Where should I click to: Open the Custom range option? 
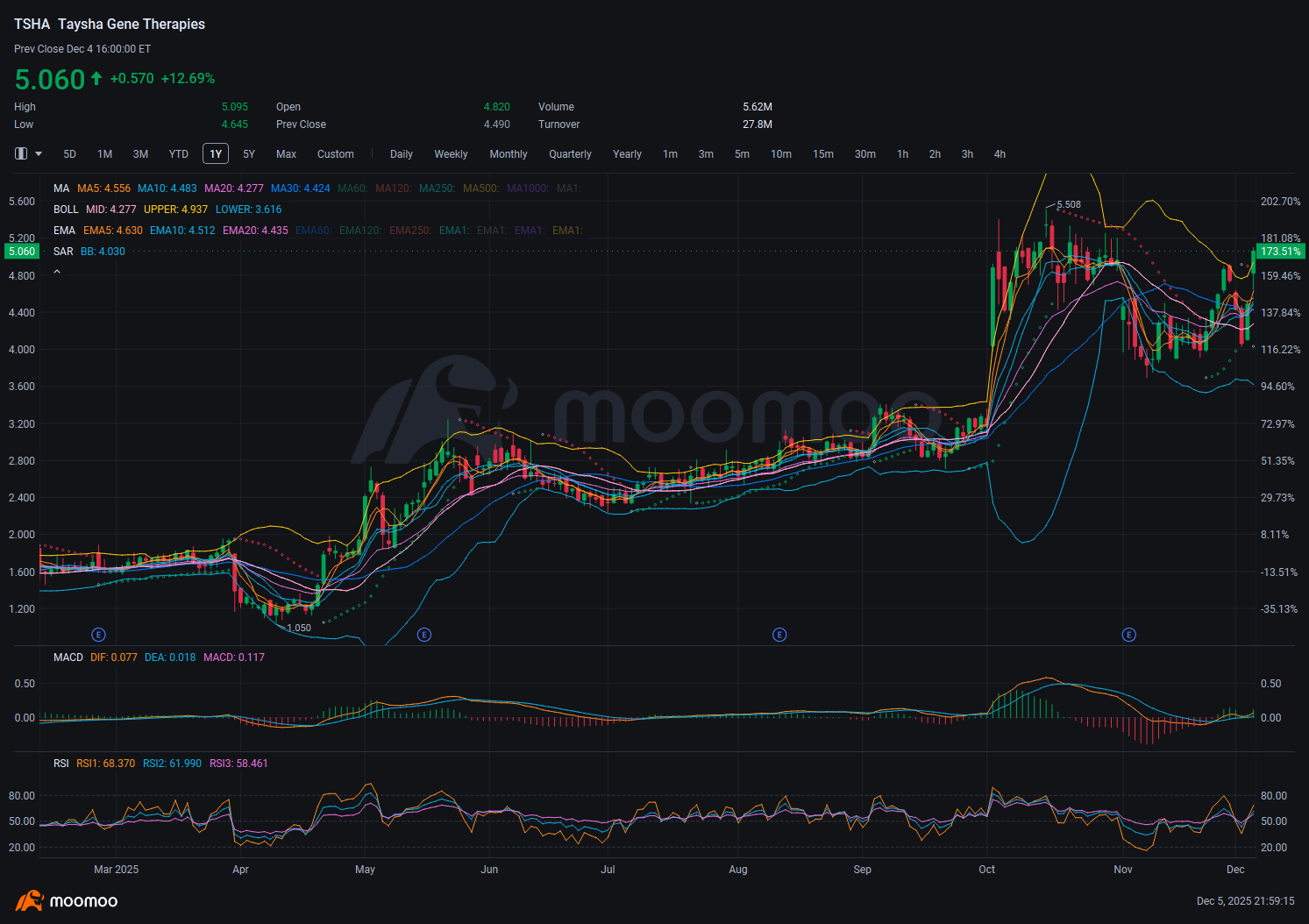click(336, 154)
